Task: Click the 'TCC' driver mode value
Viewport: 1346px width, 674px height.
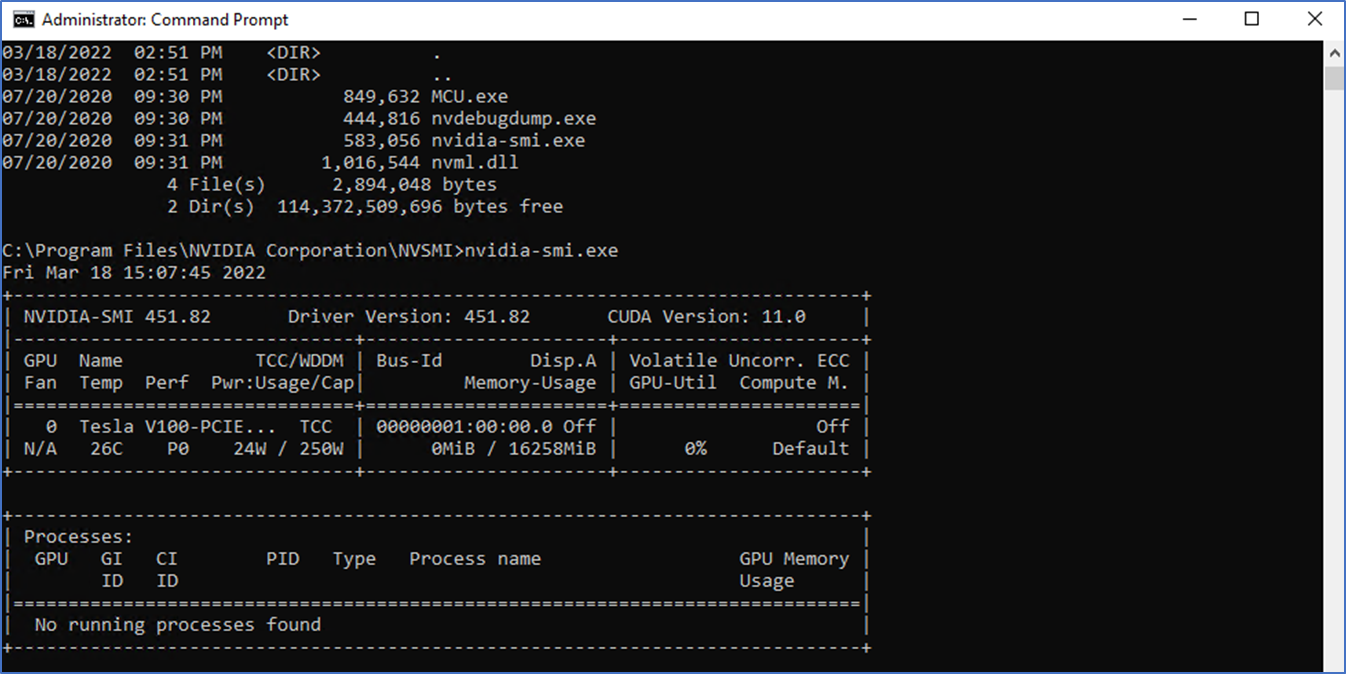Action: pyautogui.click(x=316, y=427)
